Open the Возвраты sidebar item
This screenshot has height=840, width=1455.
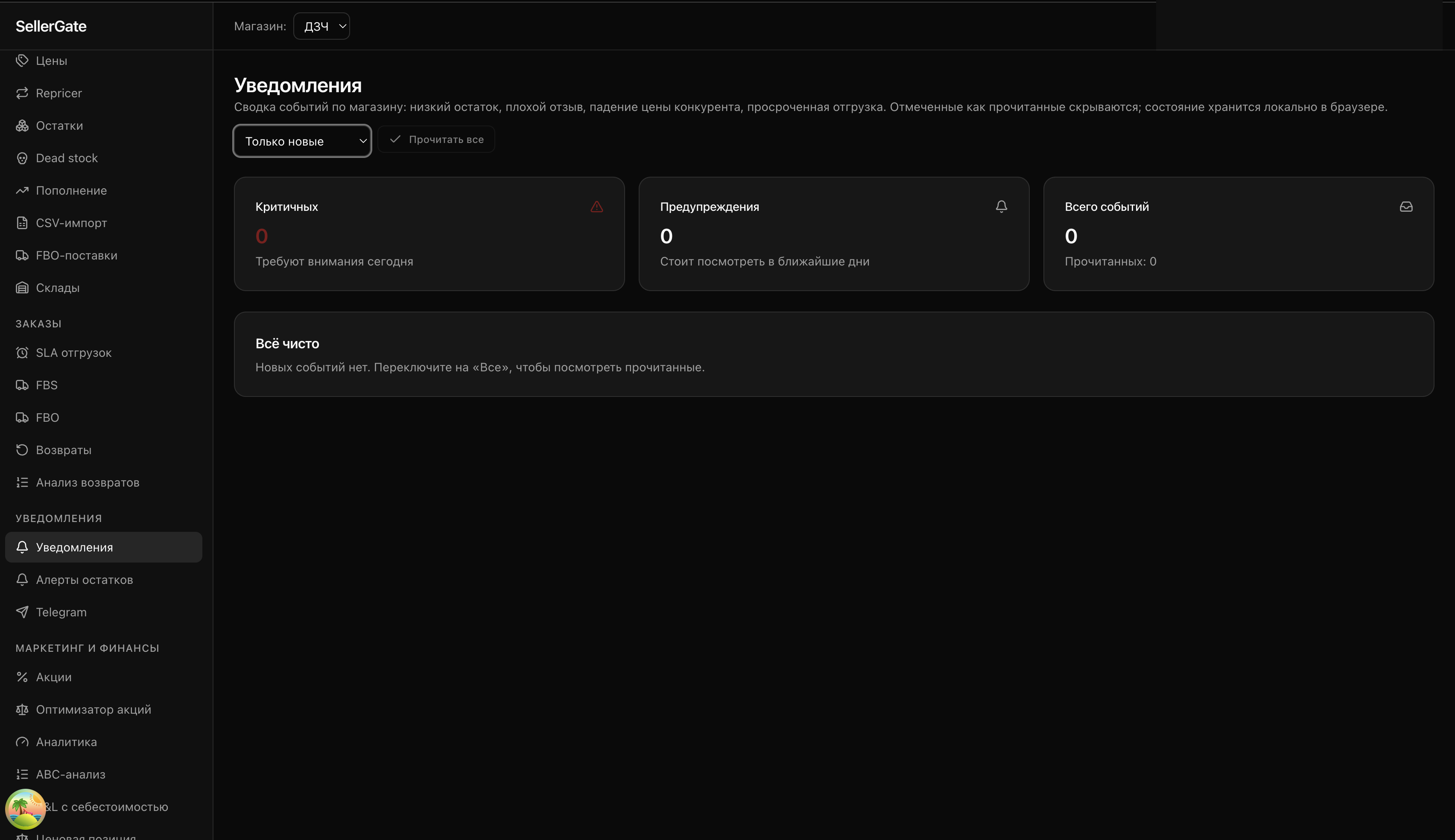click(64, 450)
